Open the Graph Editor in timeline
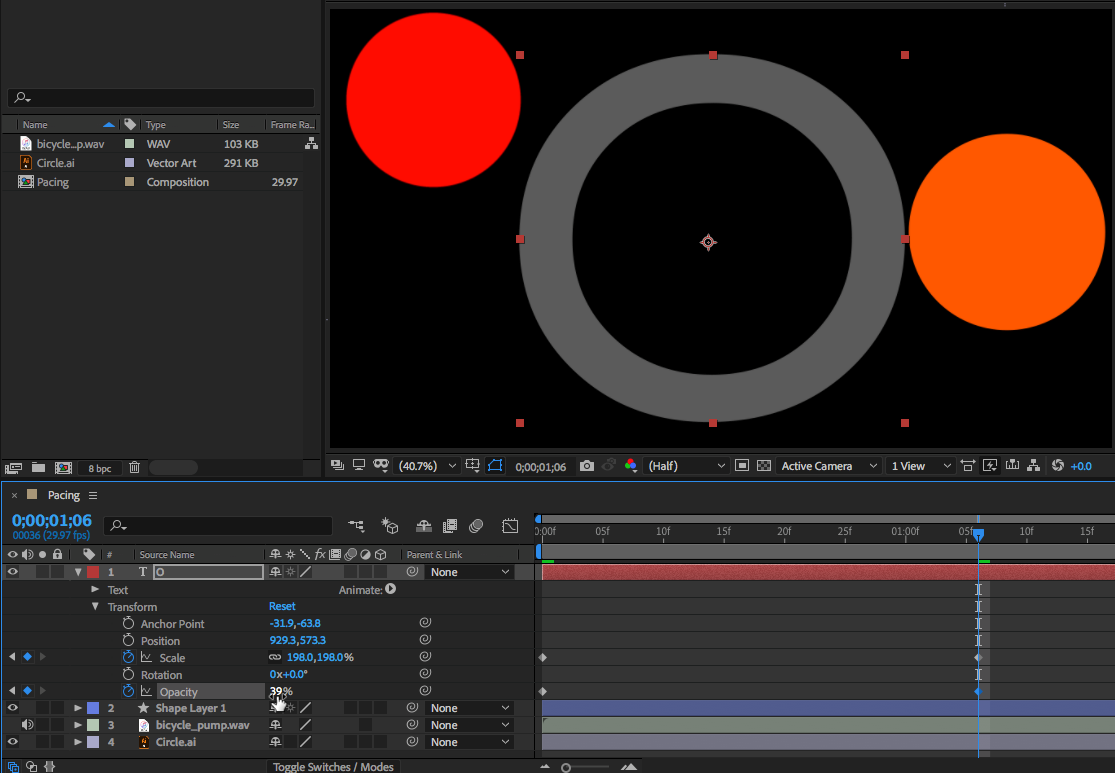The width and height of the screenshot is (1115, 773). point(510,526)
